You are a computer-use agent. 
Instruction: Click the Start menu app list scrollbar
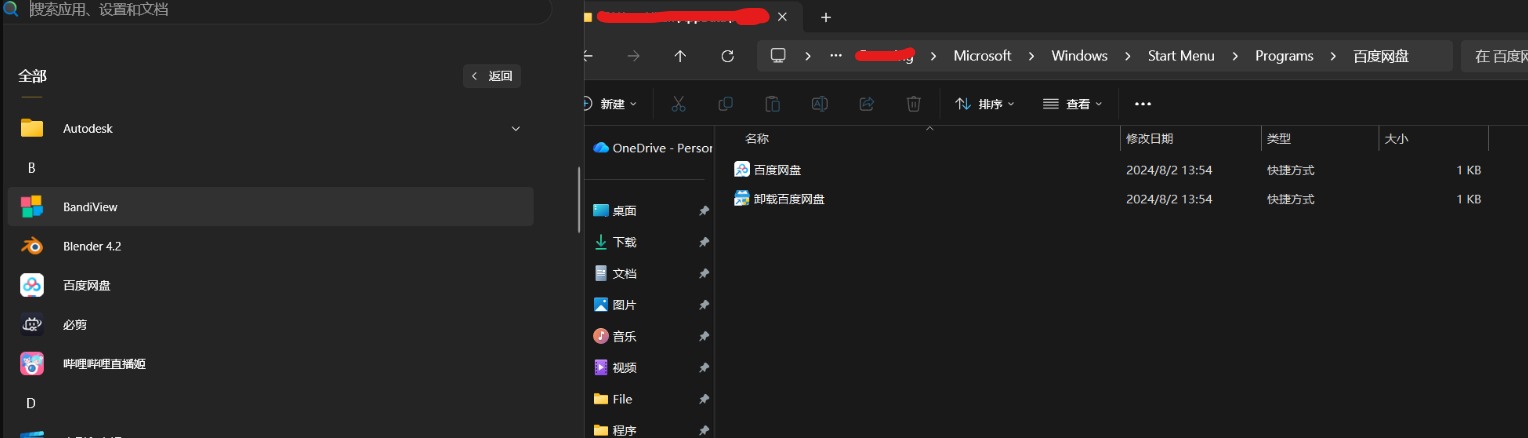(578, 199)
